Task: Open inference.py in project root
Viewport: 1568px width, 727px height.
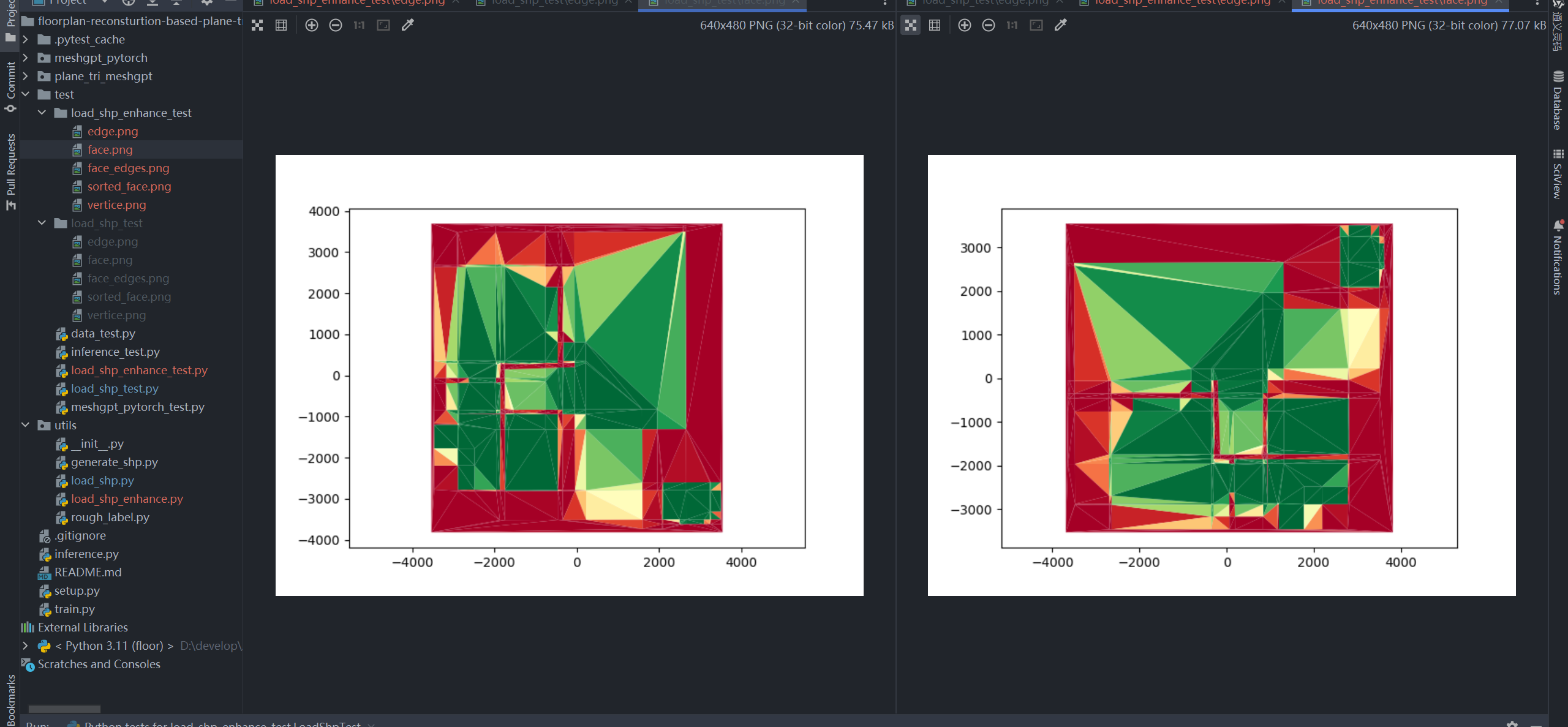Action: pyautogui.click(x=86, y=554)
